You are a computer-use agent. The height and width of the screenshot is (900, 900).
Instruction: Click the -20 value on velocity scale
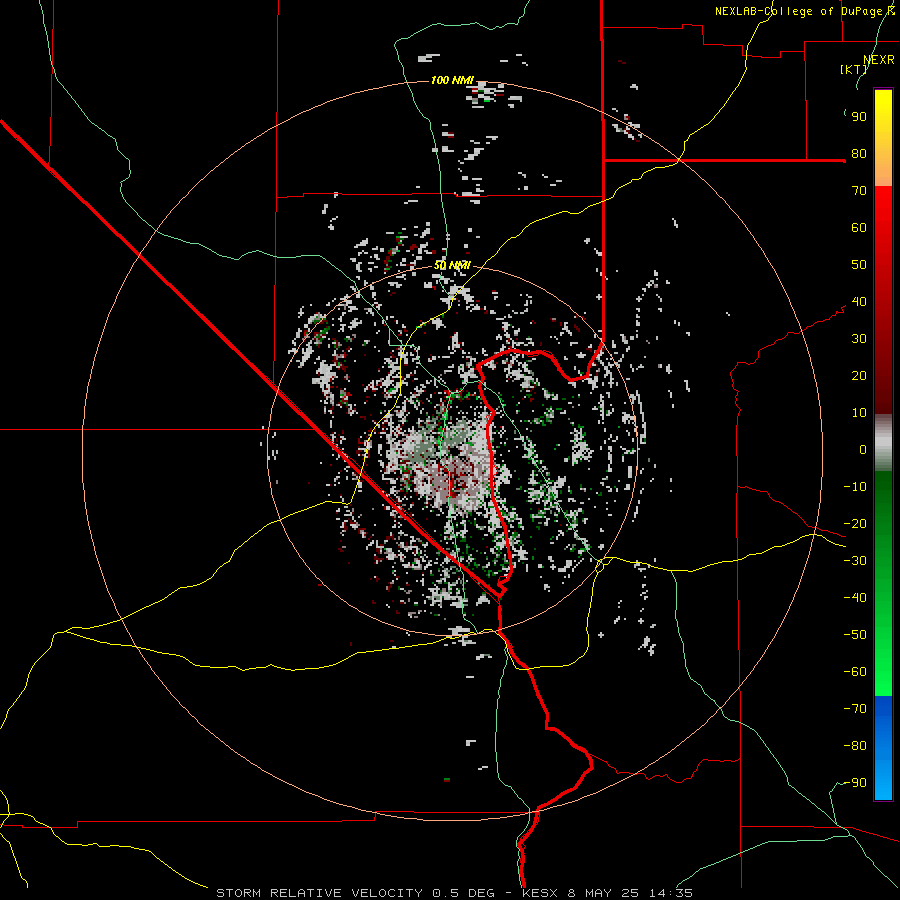(x=855, y=523)
